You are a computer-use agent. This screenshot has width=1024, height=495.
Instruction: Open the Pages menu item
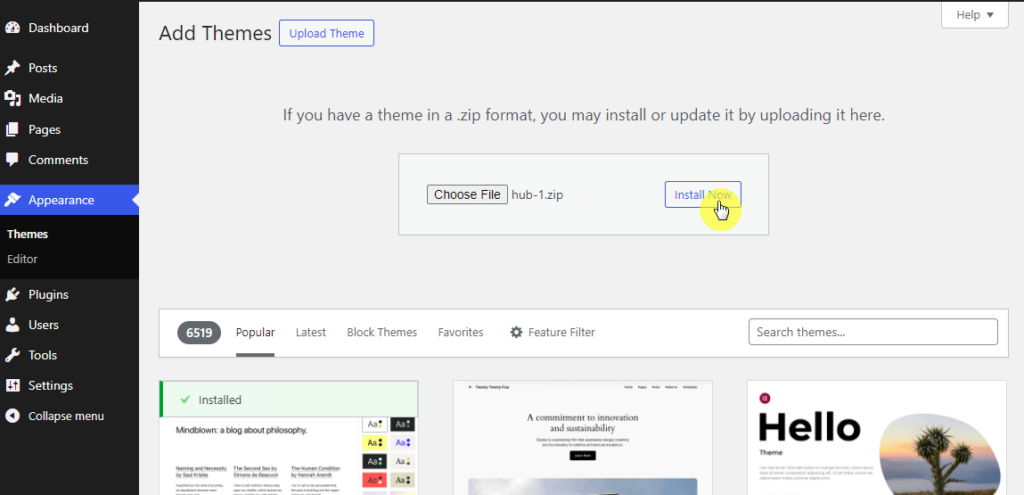pyautogui.click(x=44, y=129)
